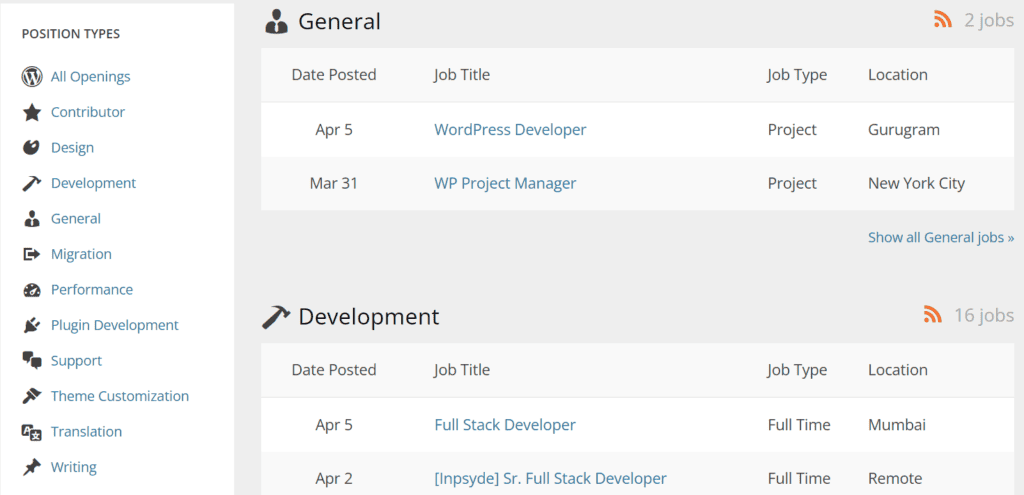Click the translation icon beside Translation

(x=32, y=432)
